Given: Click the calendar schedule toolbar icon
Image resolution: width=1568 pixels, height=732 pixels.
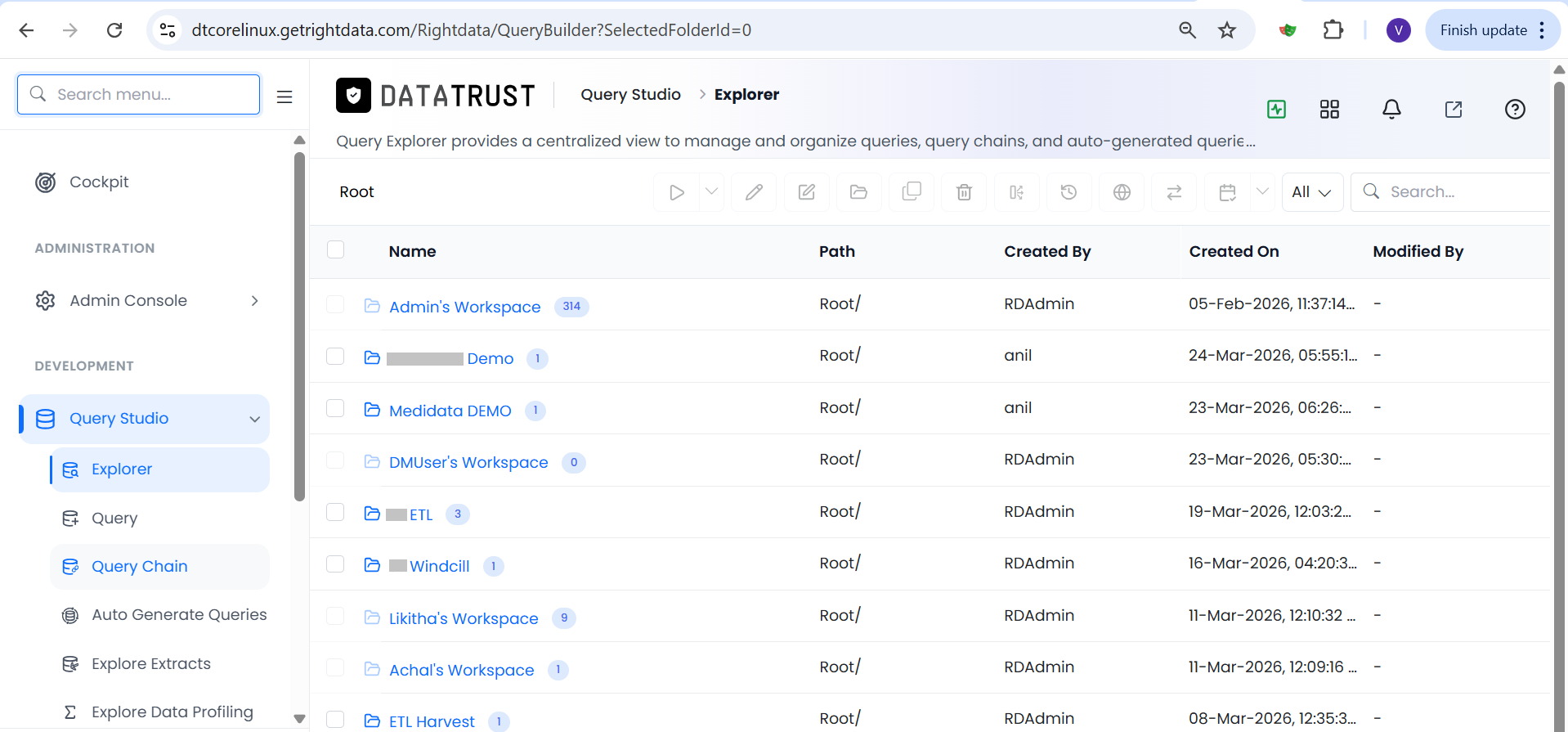Looking at the screenshot, I should pyautogui.click(x=1227, y=192).
